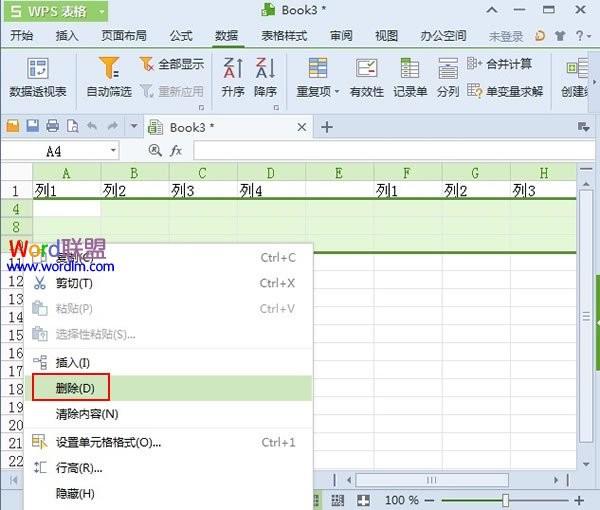Expand the 重复项 dropdown arrow
The height and width of the screenshot is (510, 600).
coord(337,91)
